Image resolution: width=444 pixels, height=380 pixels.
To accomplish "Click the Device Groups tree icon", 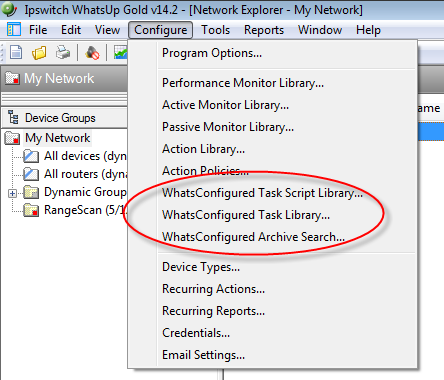I will 14,117.
